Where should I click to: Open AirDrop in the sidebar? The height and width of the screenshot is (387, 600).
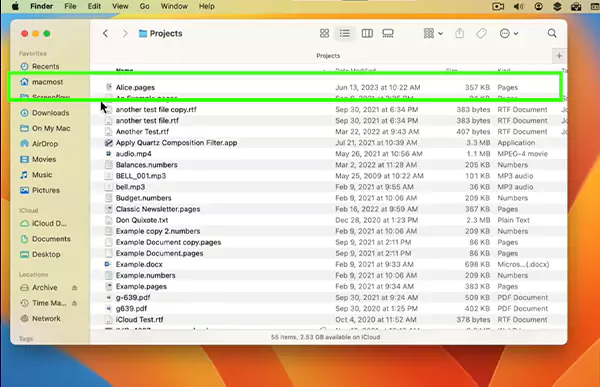tap(39, 144)
